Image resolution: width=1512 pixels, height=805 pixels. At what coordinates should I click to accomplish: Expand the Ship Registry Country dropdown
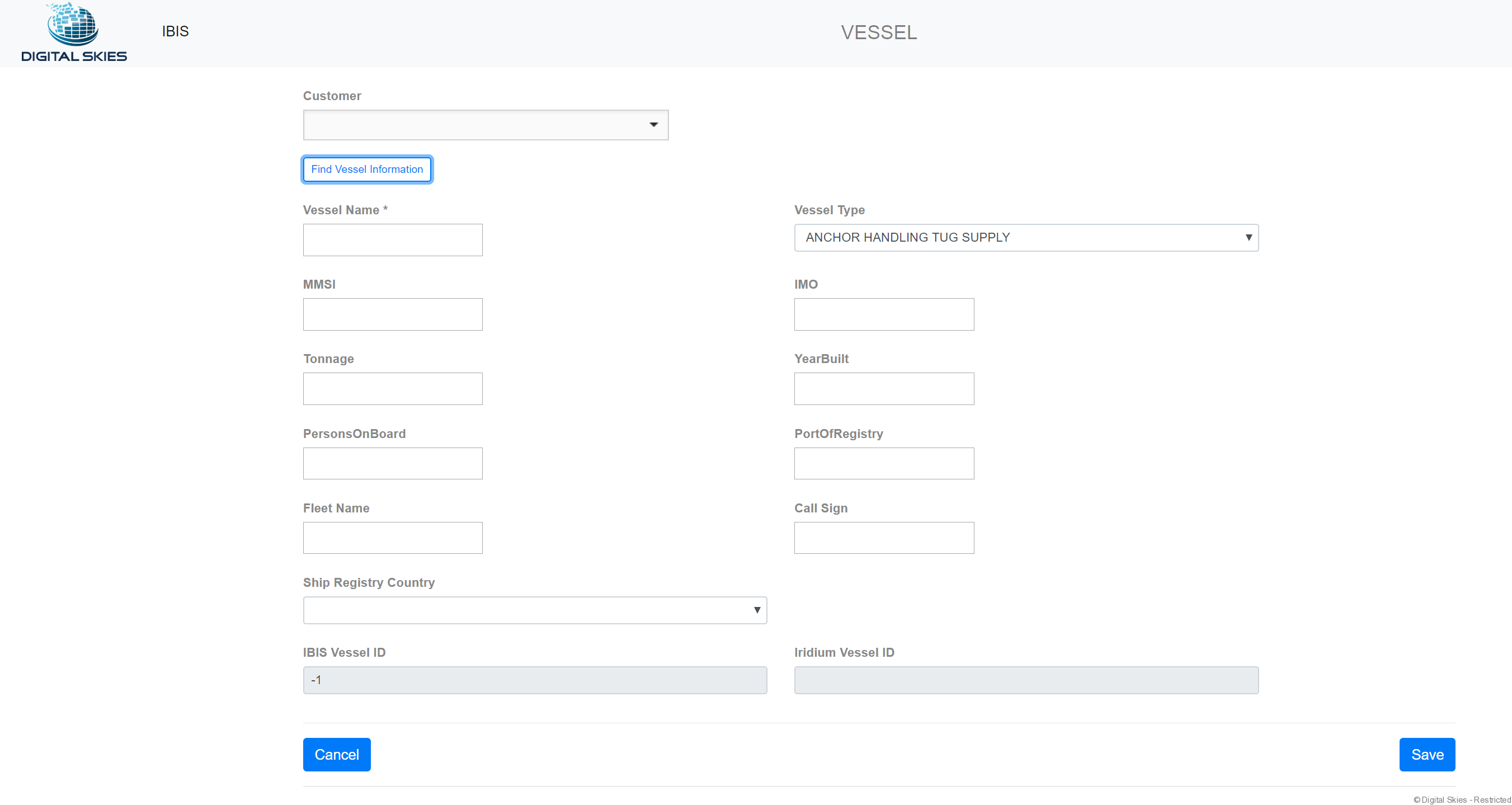click(535, 610)
